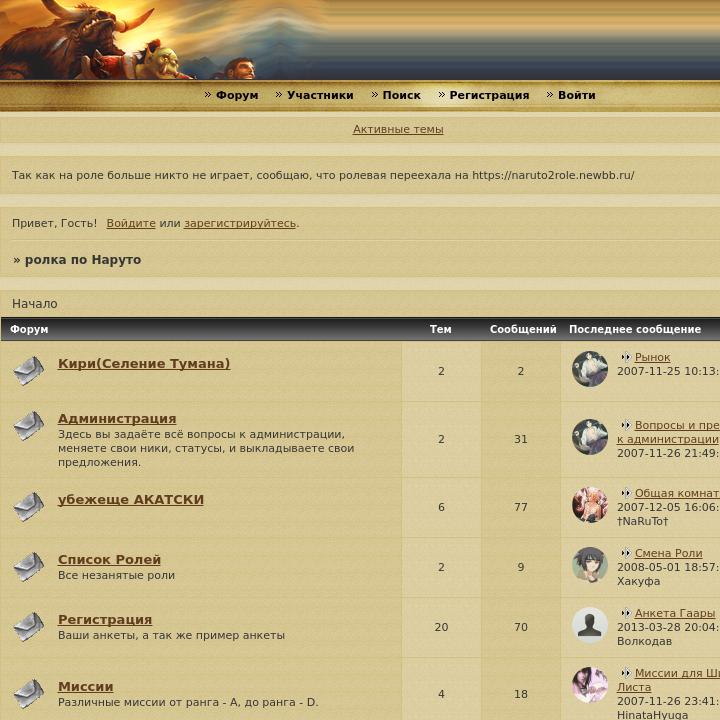Click the arrow icon before Общая комнат…
This screenshot has width=720, height=720.
(x=625, y=493)
